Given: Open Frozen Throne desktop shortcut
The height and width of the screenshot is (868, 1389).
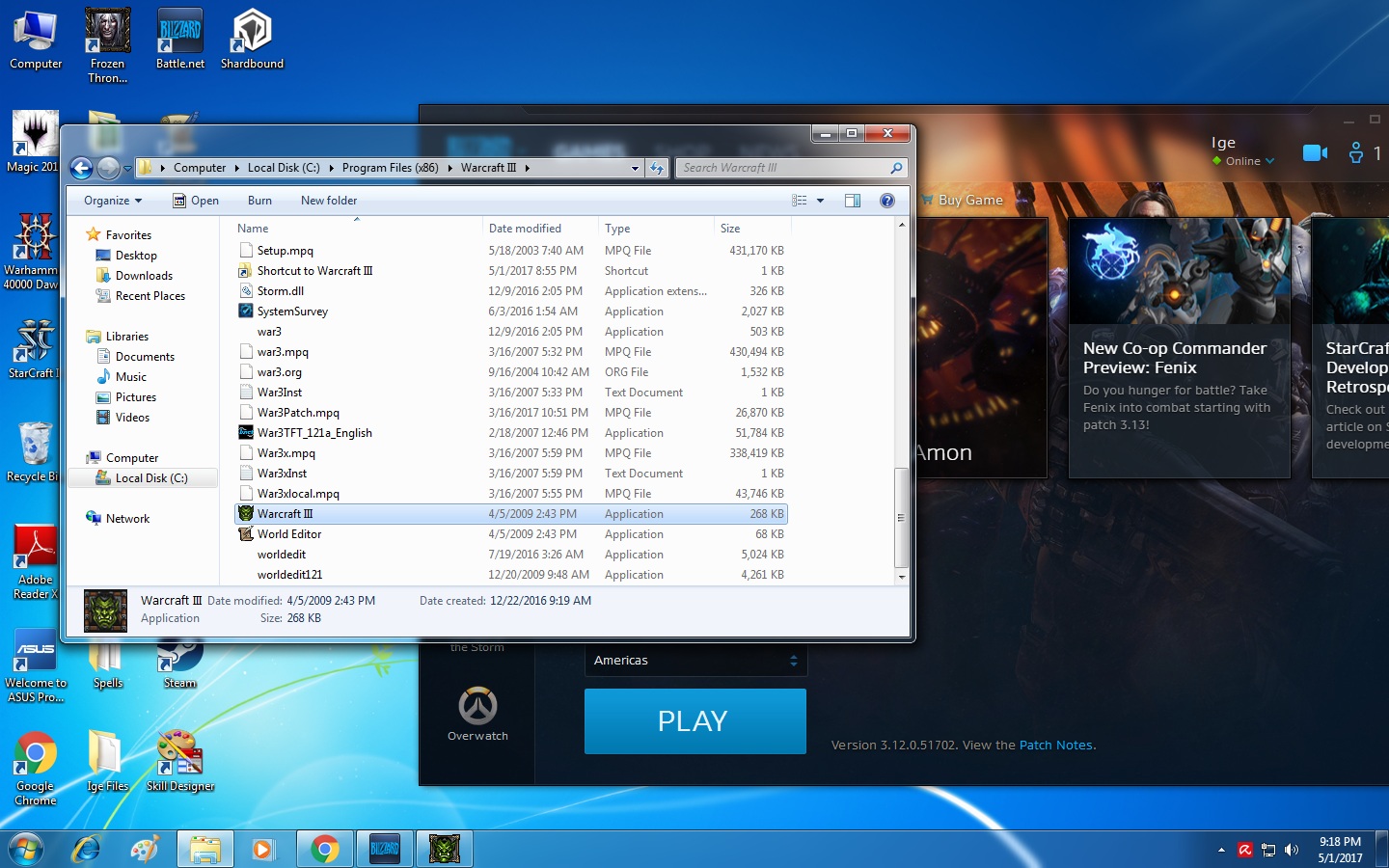Looking at the screenshot, I should [107, 45].
